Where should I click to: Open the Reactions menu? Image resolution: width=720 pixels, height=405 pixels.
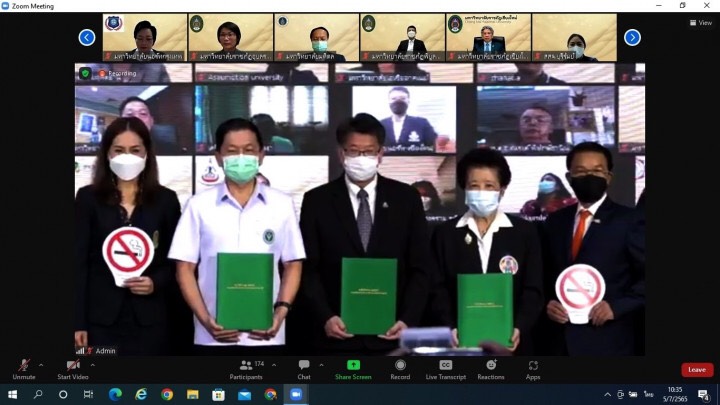point(491,368)
